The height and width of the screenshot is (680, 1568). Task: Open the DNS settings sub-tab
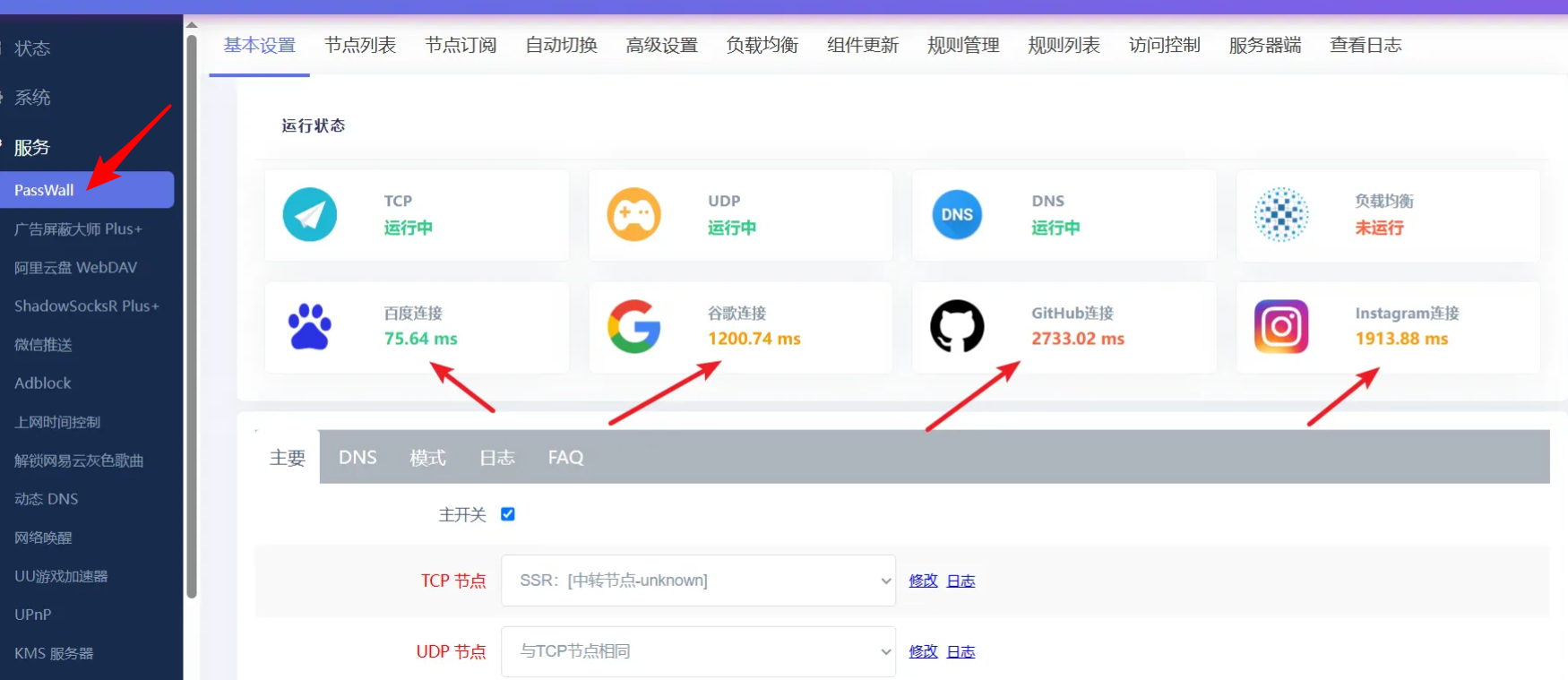pos(358,458)
